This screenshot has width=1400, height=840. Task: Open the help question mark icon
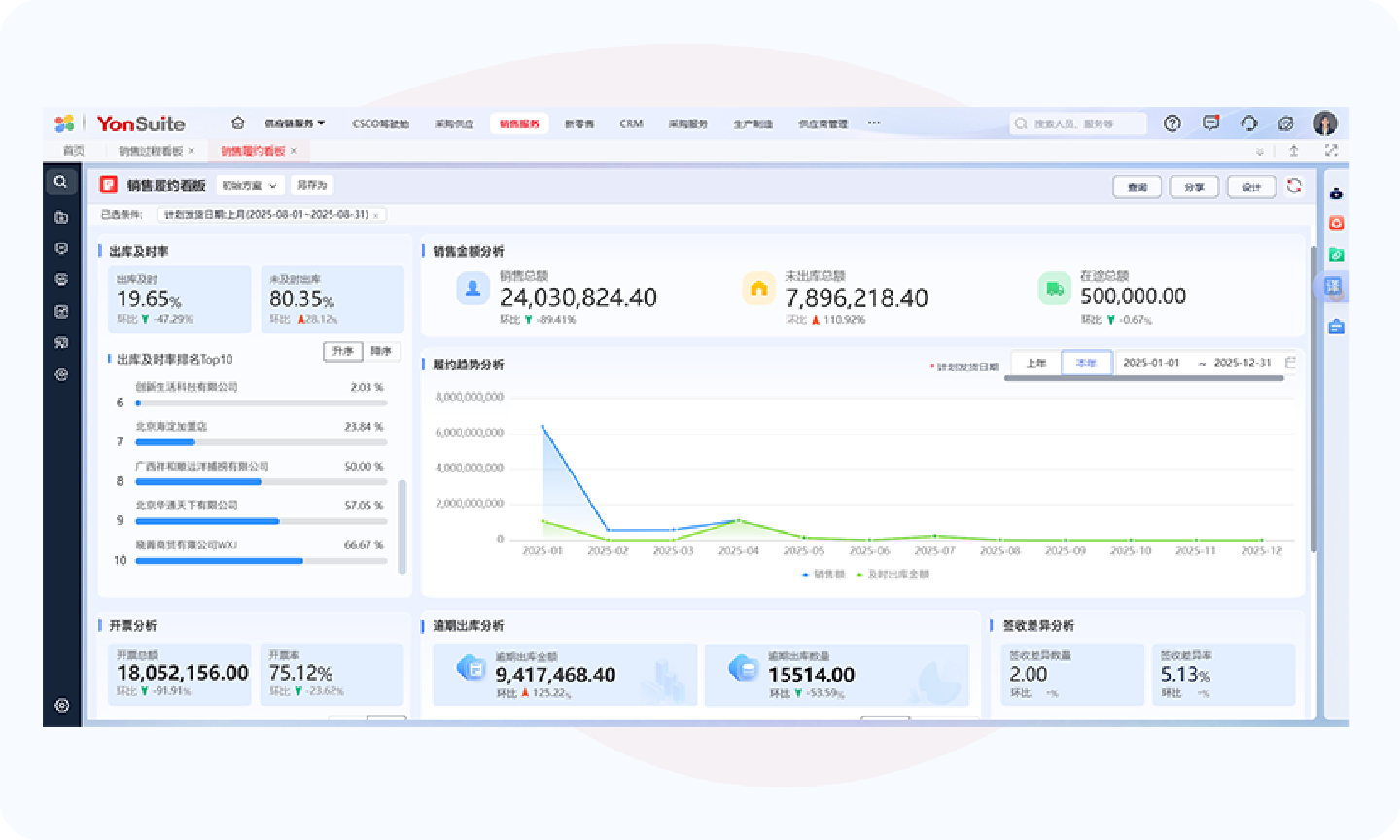[1172, 123]
